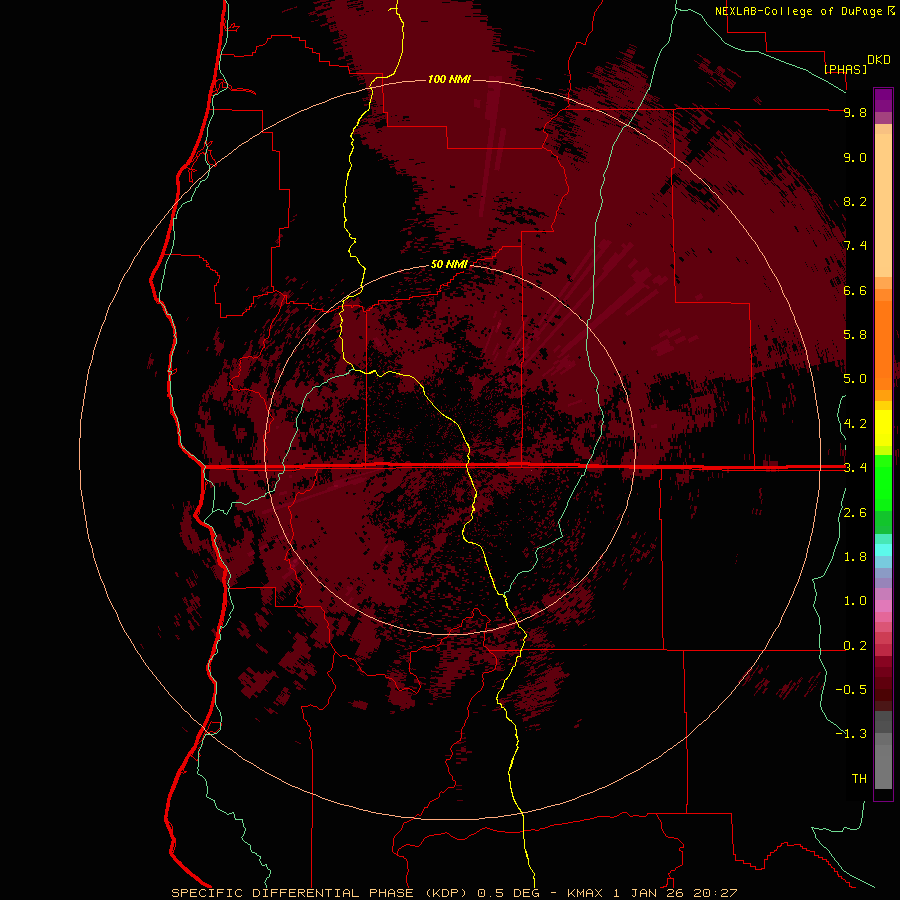Click the 0.5 DEG tilt in caption
The width and height of the screenshot is (900, 900).
(511, 893)
